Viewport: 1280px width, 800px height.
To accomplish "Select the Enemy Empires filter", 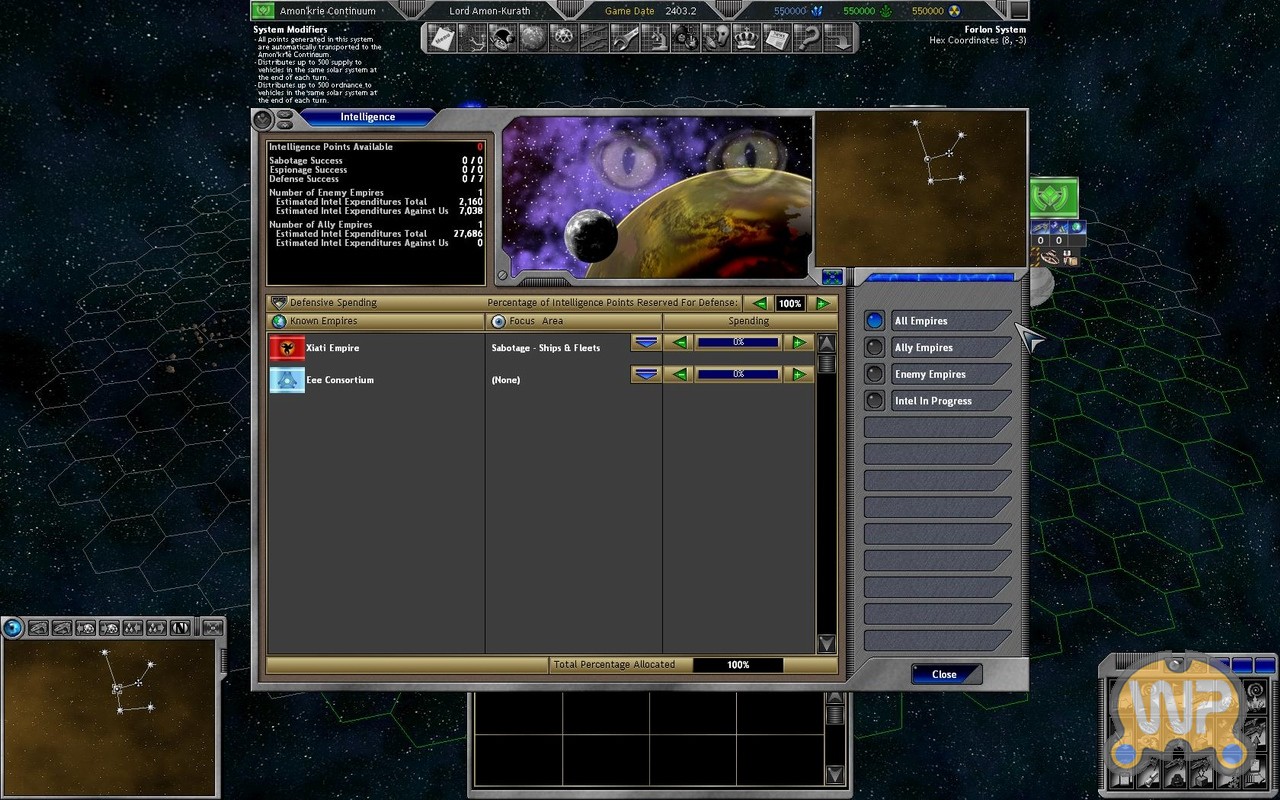I will (875, 374).
